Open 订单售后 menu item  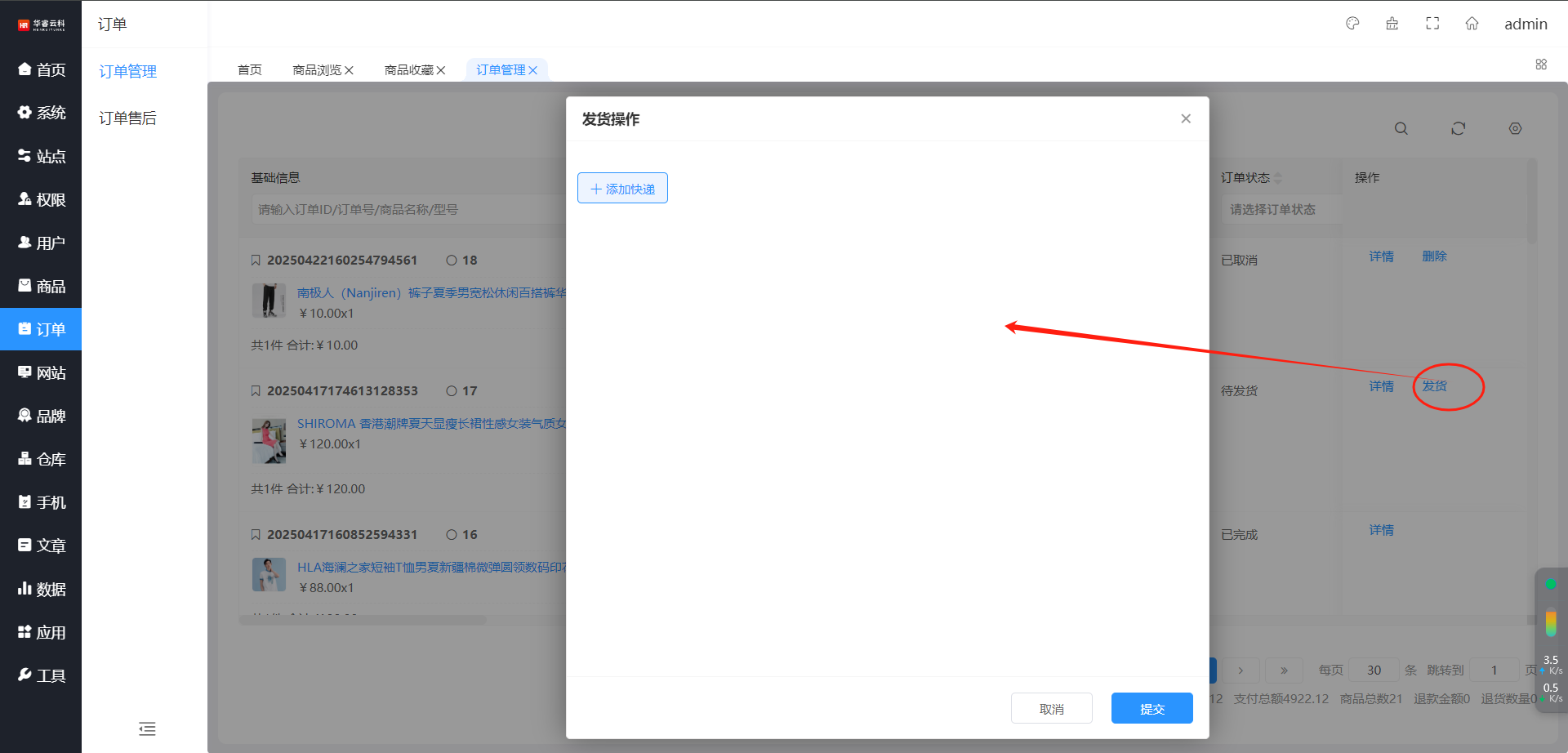(x=127, y=118)
